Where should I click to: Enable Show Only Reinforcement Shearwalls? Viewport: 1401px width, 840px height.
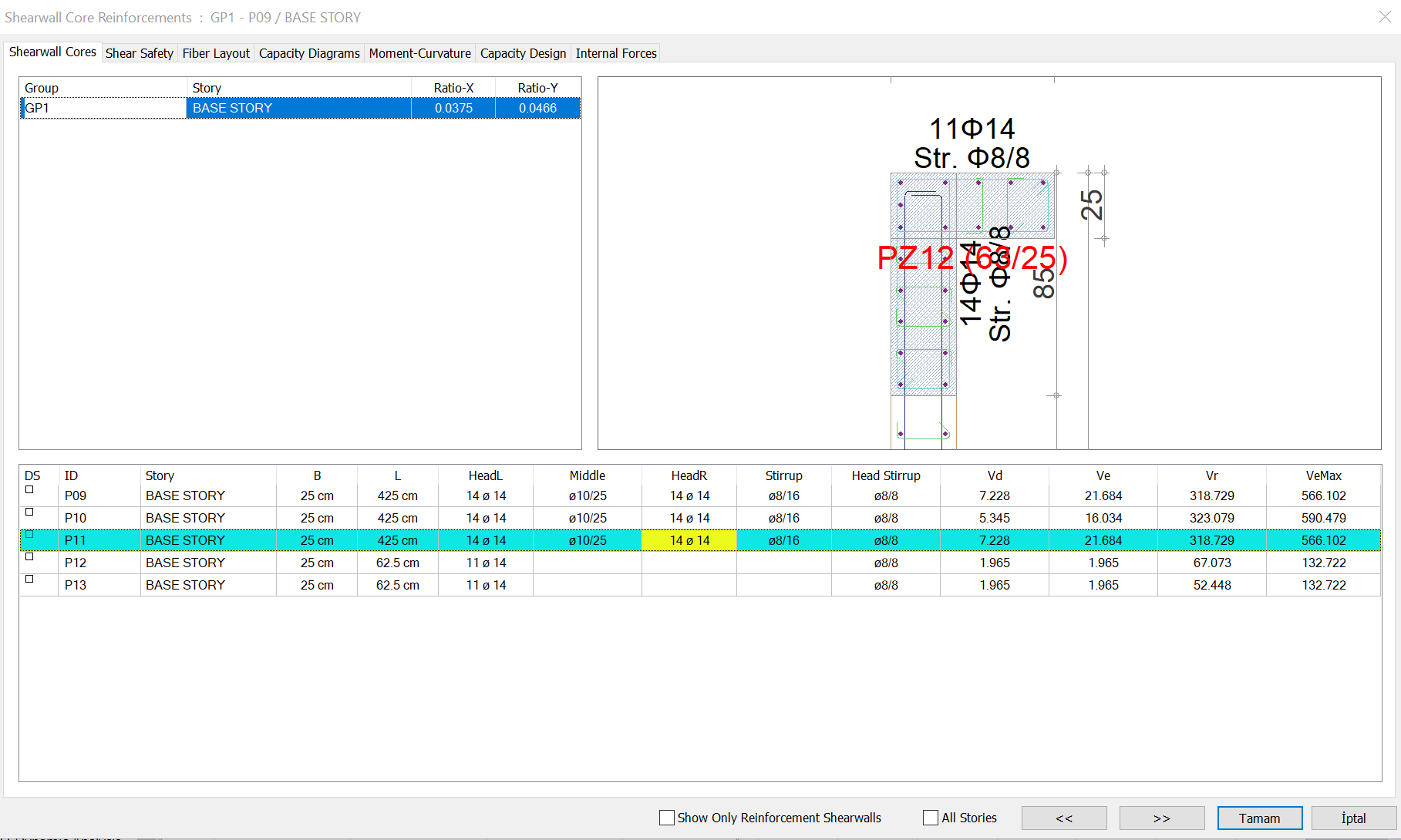(x=667, y=818)
